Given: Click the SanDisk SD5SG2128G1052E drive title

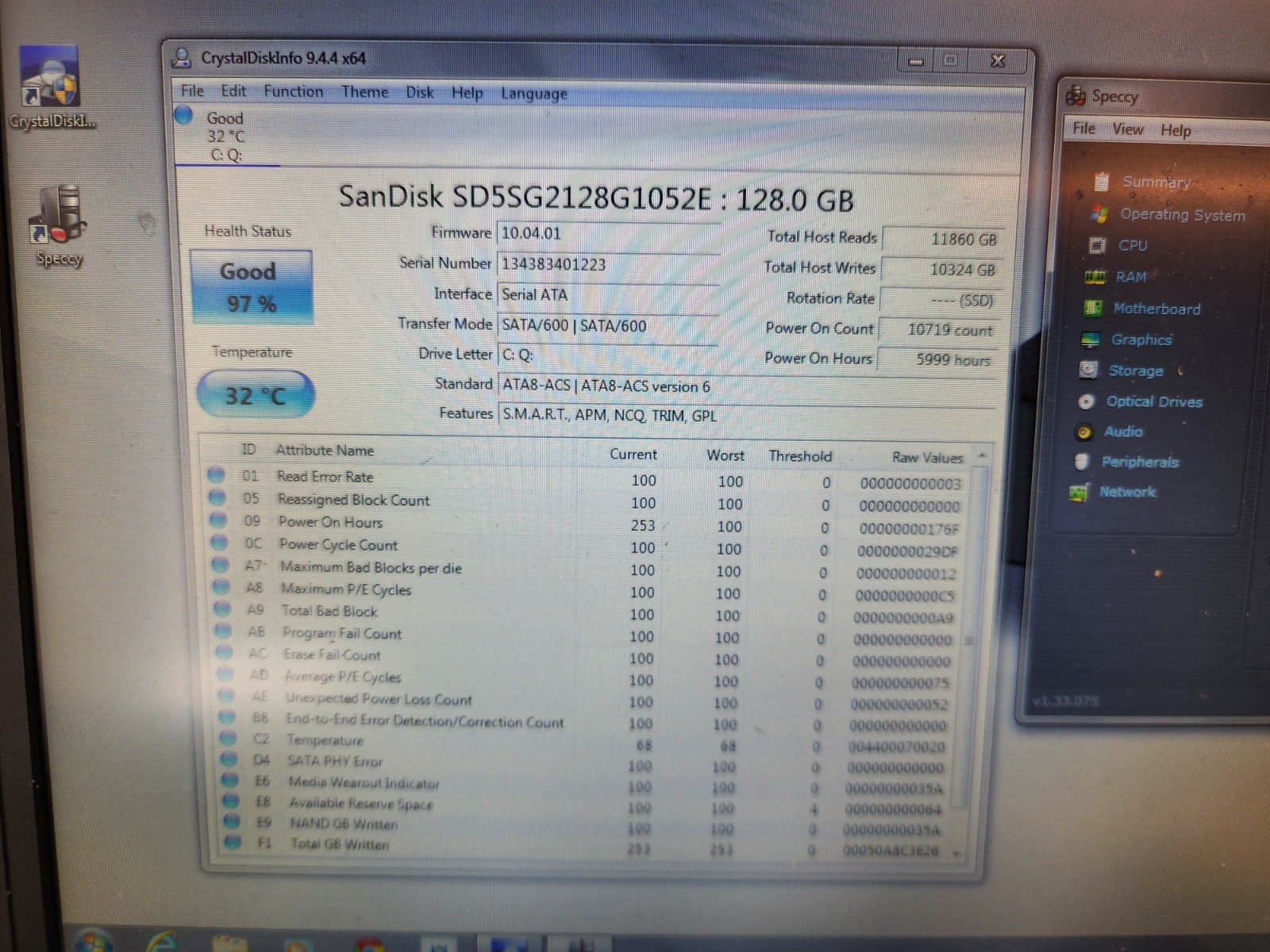Looking at the screenshot, I should click(596, 198).
